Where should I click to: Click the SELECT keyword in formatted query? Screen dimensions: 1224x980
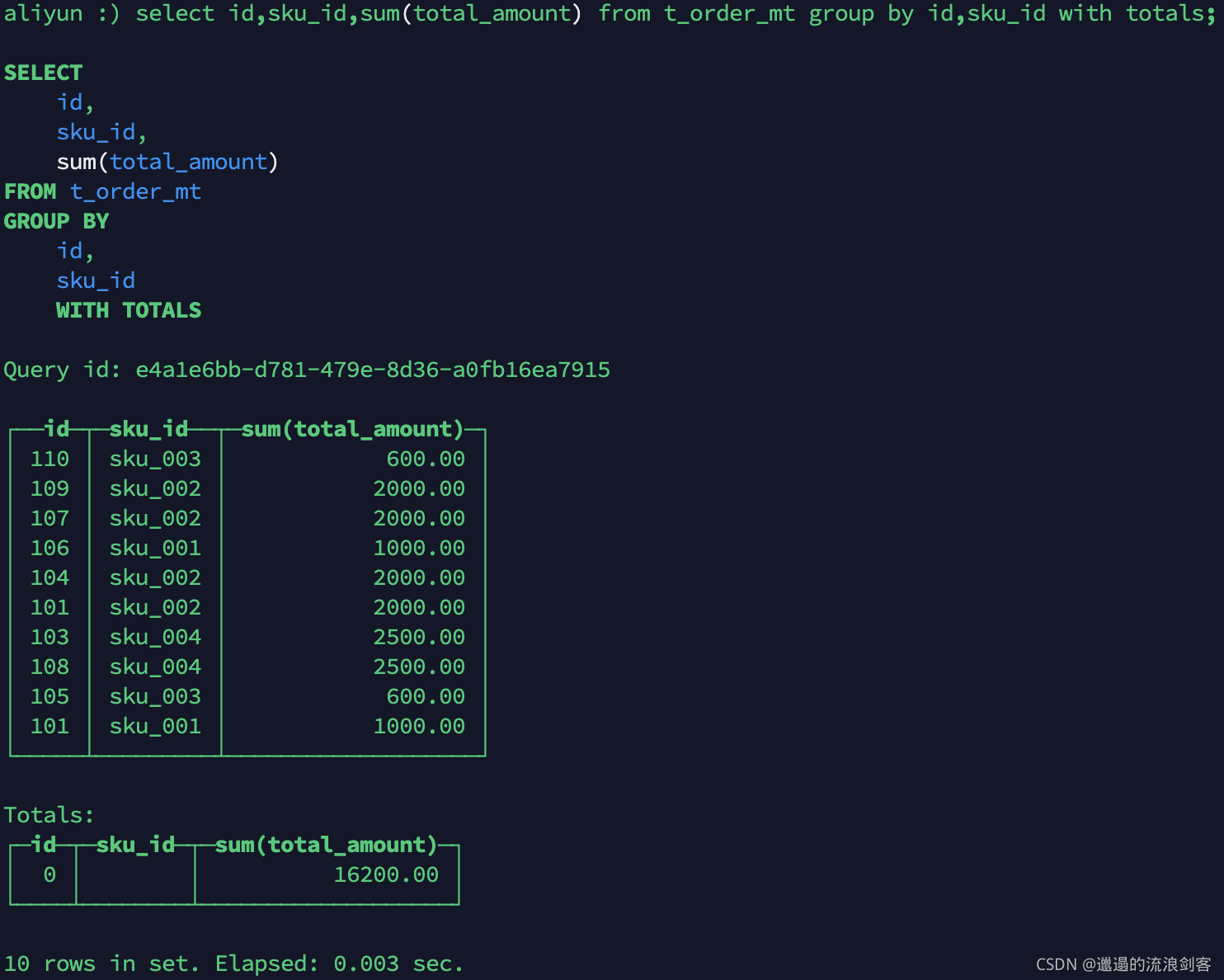point(43,73)
